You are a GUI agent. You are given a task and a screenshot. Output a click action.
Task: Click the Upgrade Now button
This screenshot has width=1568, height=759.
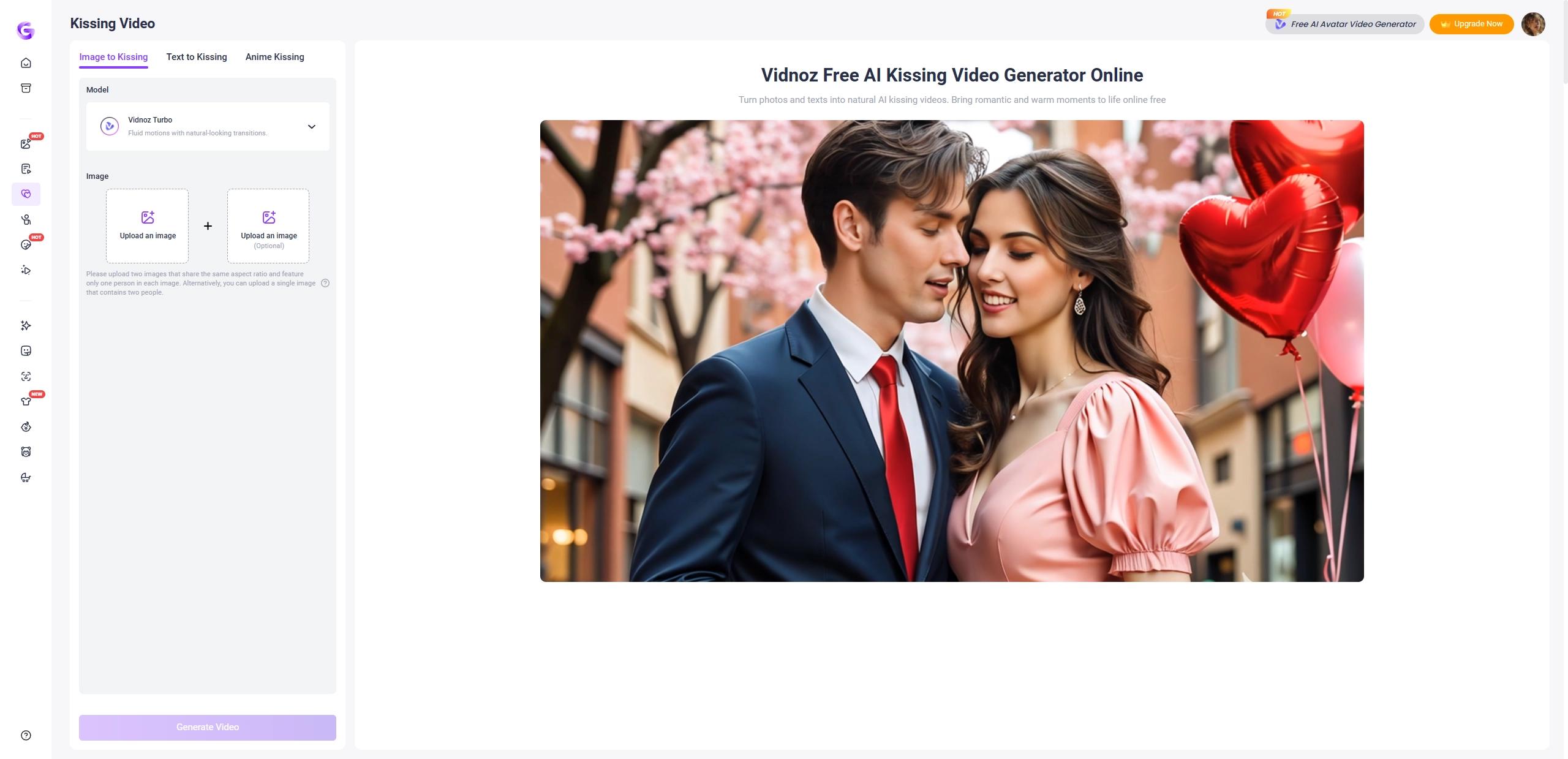point(1471,24)
